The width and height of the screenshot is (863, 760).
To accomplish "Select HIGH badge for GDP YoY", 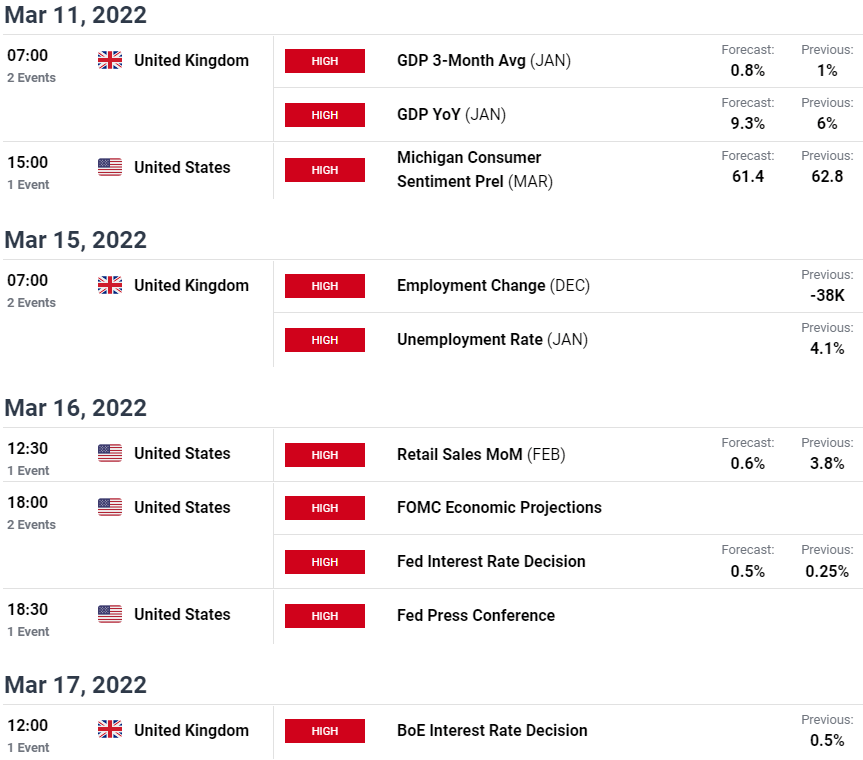I will (x=325, y=115).
